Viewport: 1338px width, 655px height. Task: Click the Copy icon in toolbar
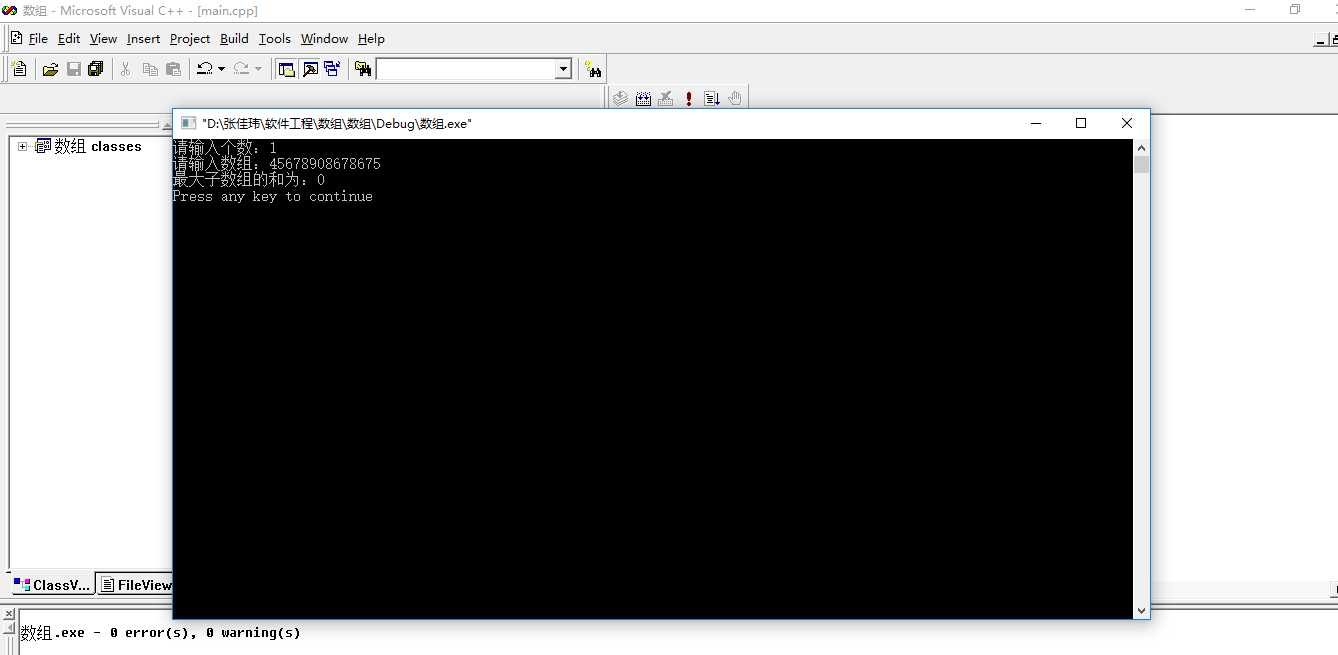click(150, 69)
